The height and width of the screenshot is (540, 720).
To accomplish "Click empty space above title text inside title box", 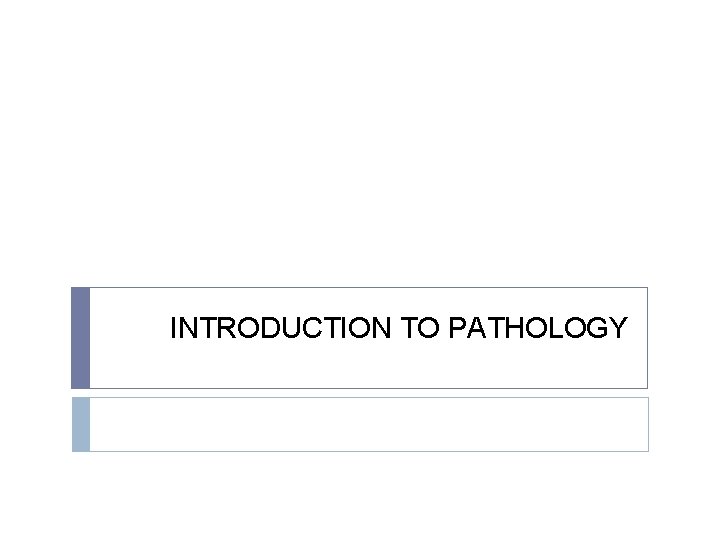I will [x=398, y=301].
